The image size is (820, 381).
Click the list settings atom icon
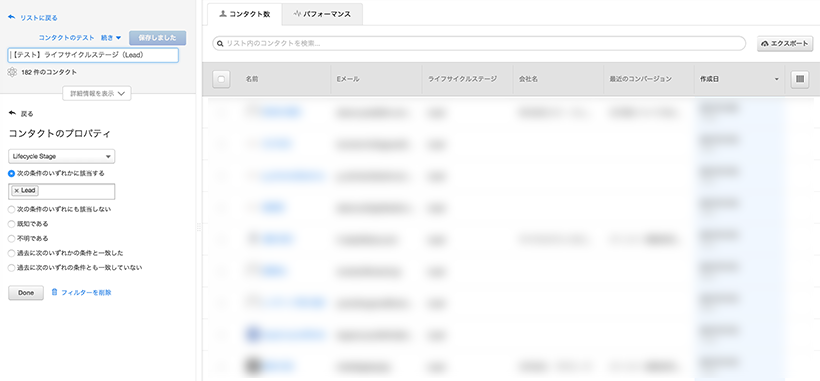click(13, 72)
